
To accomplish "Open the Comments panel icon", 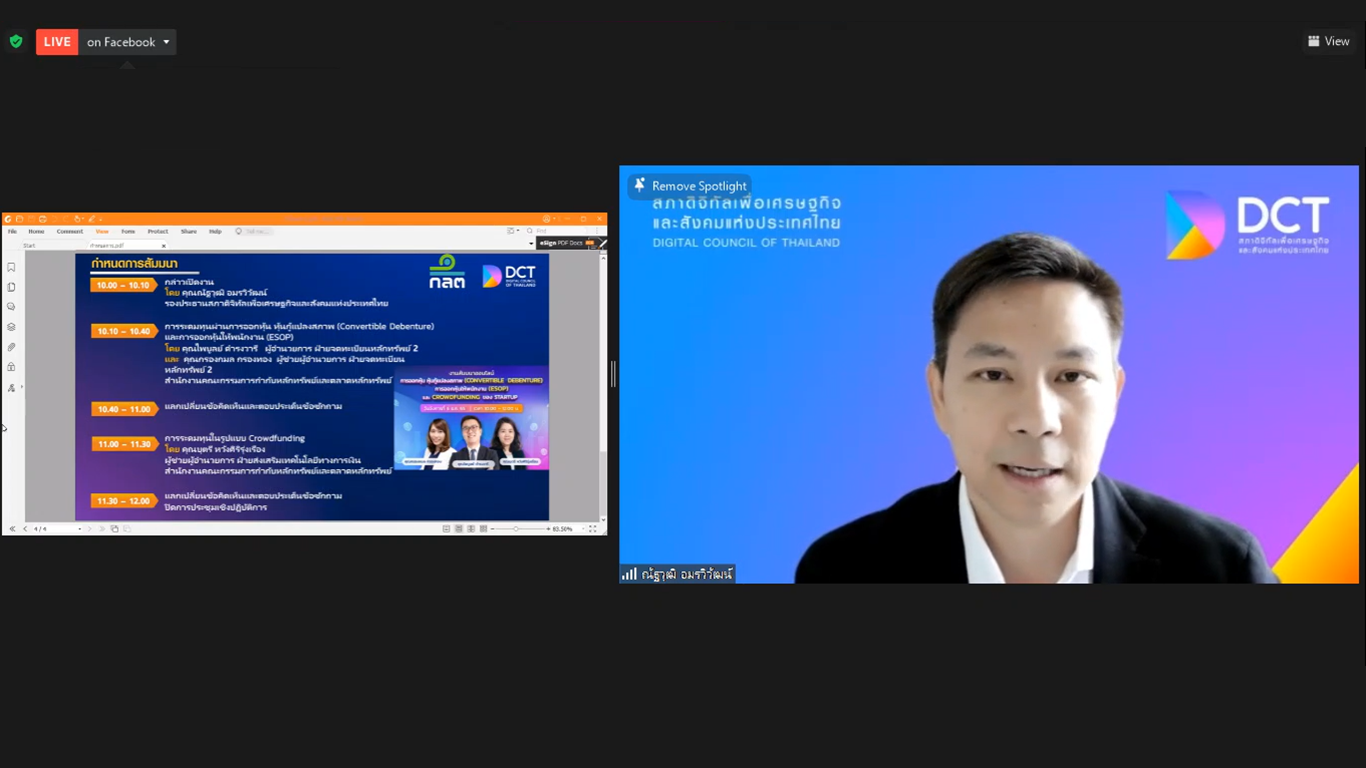I will pos(11,307).
